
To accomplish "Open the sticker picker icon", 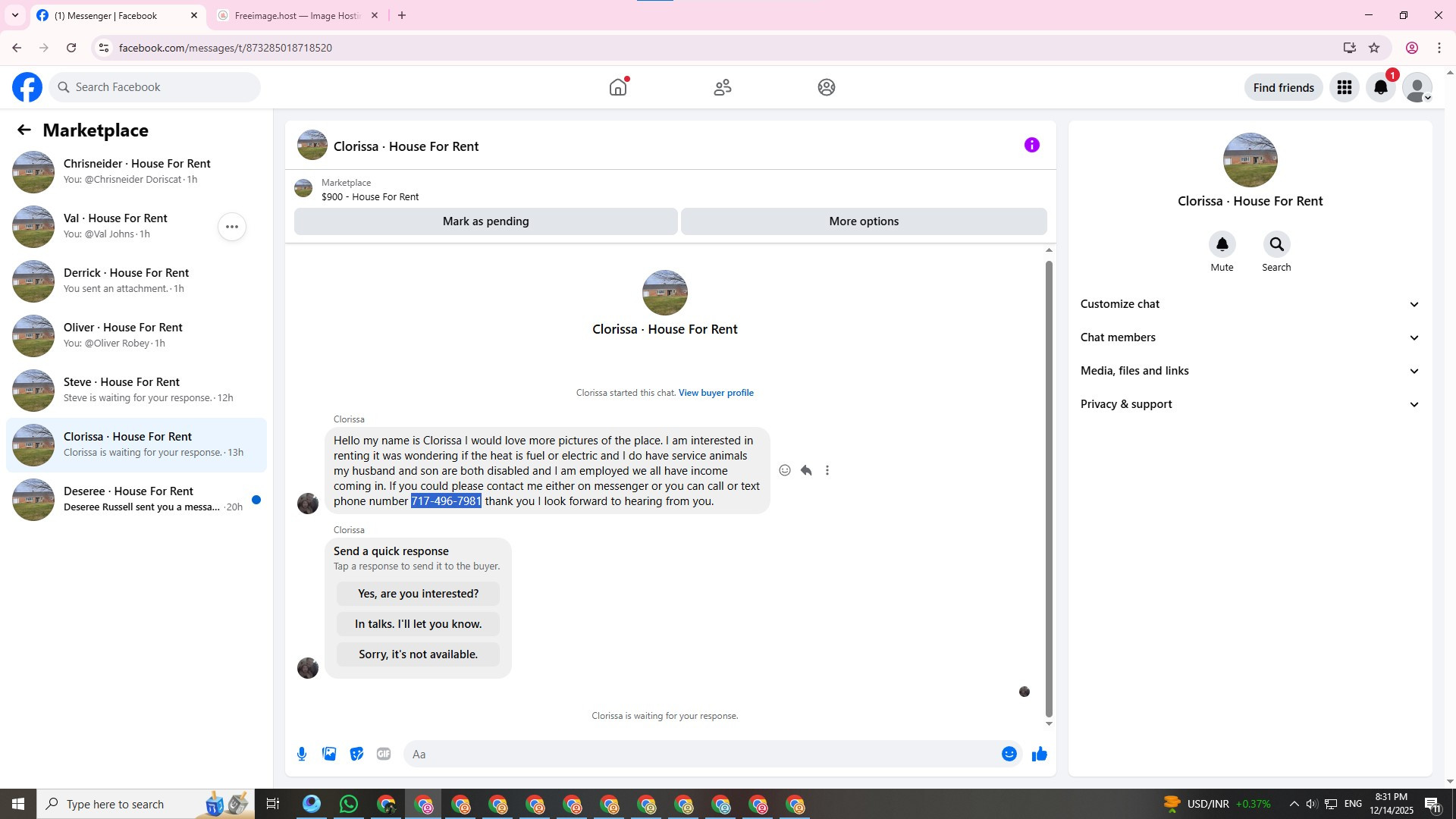I will [x=356, y=754].
